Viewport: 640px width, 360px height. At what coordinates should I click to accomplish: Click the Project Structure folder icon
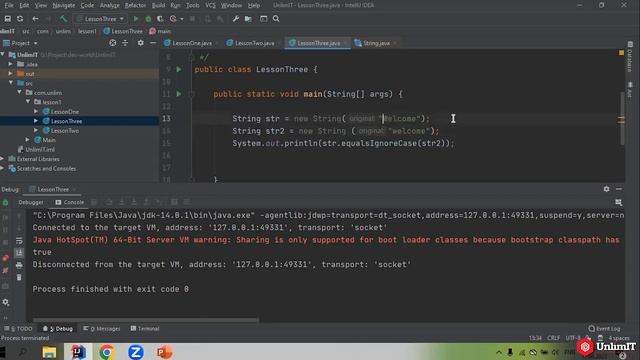[248, 19]
